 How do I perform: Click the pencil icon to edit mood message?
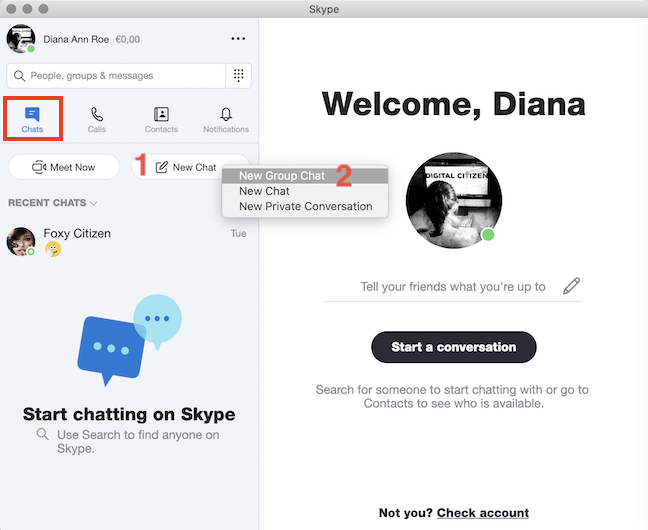(572, 286)
